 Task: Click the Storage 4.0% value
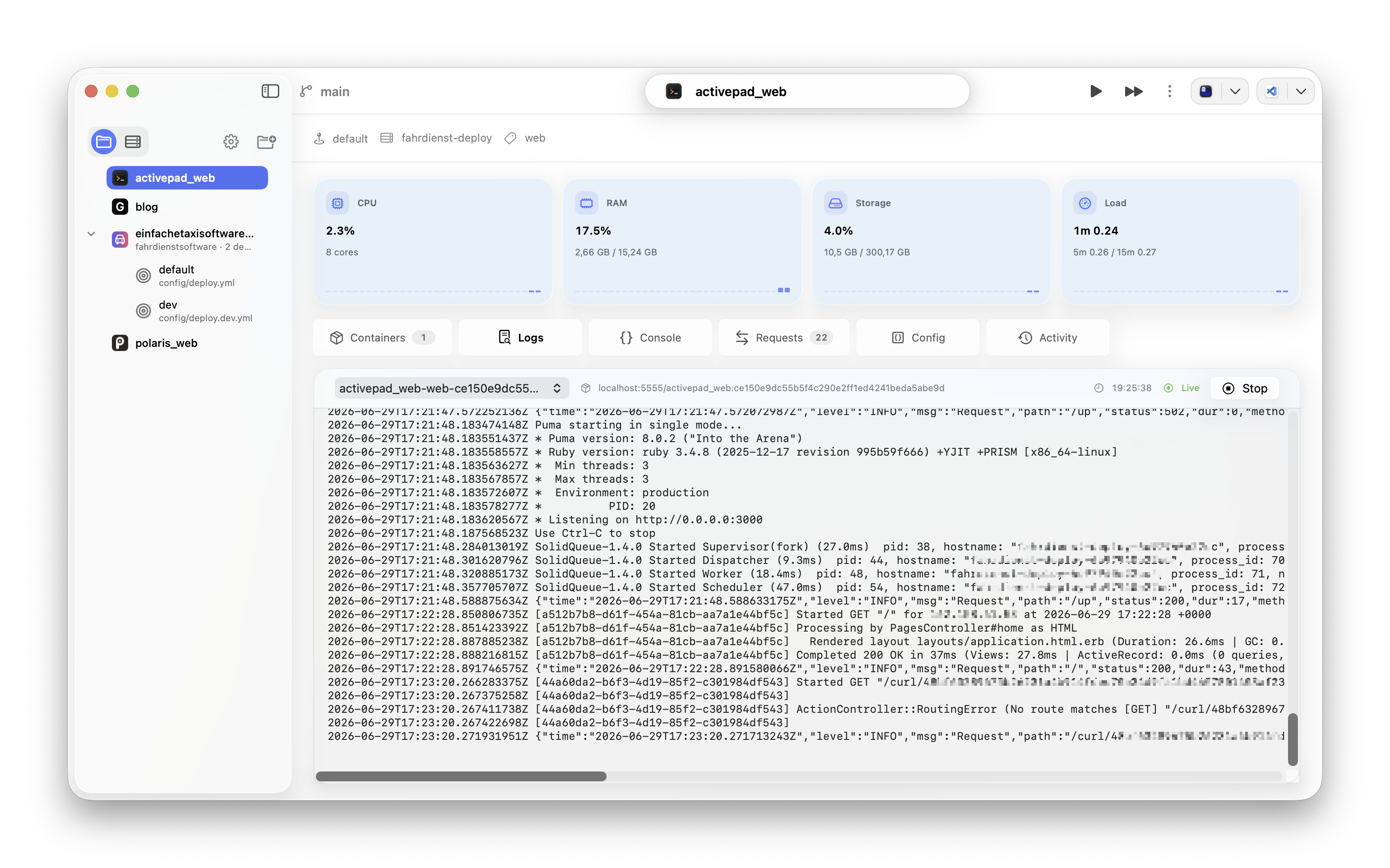[838, 231]
